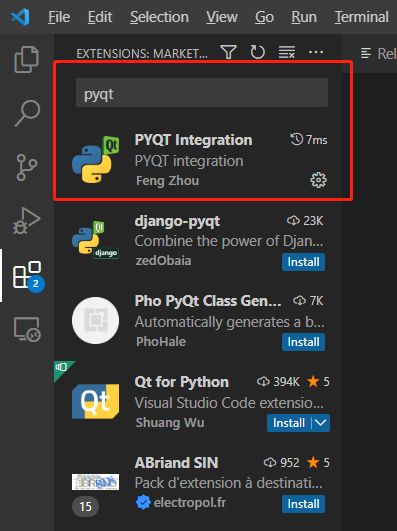Open Run and Debug view icon
Viewport: 397px width, 531px height.
26,221
